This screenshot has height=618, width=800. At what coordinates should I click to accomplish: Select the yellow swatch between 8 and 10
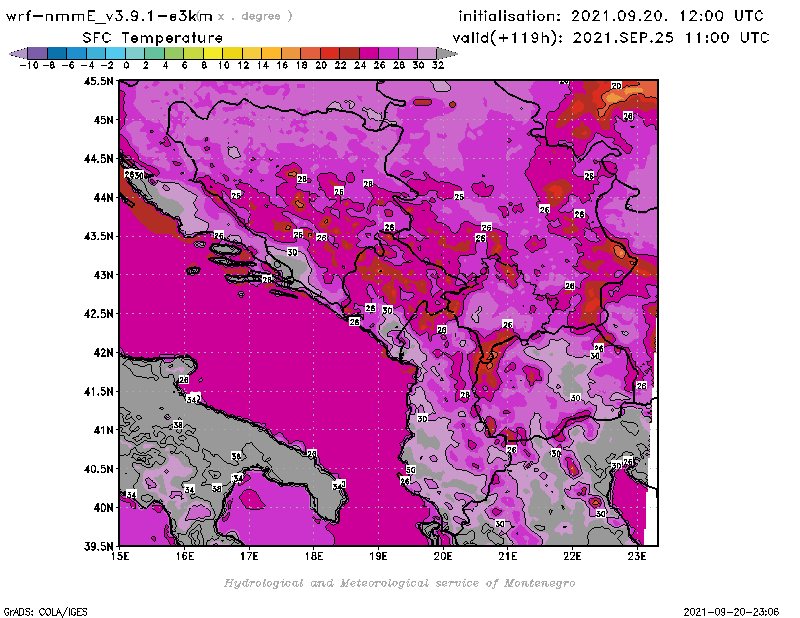(x=213, y=53)
